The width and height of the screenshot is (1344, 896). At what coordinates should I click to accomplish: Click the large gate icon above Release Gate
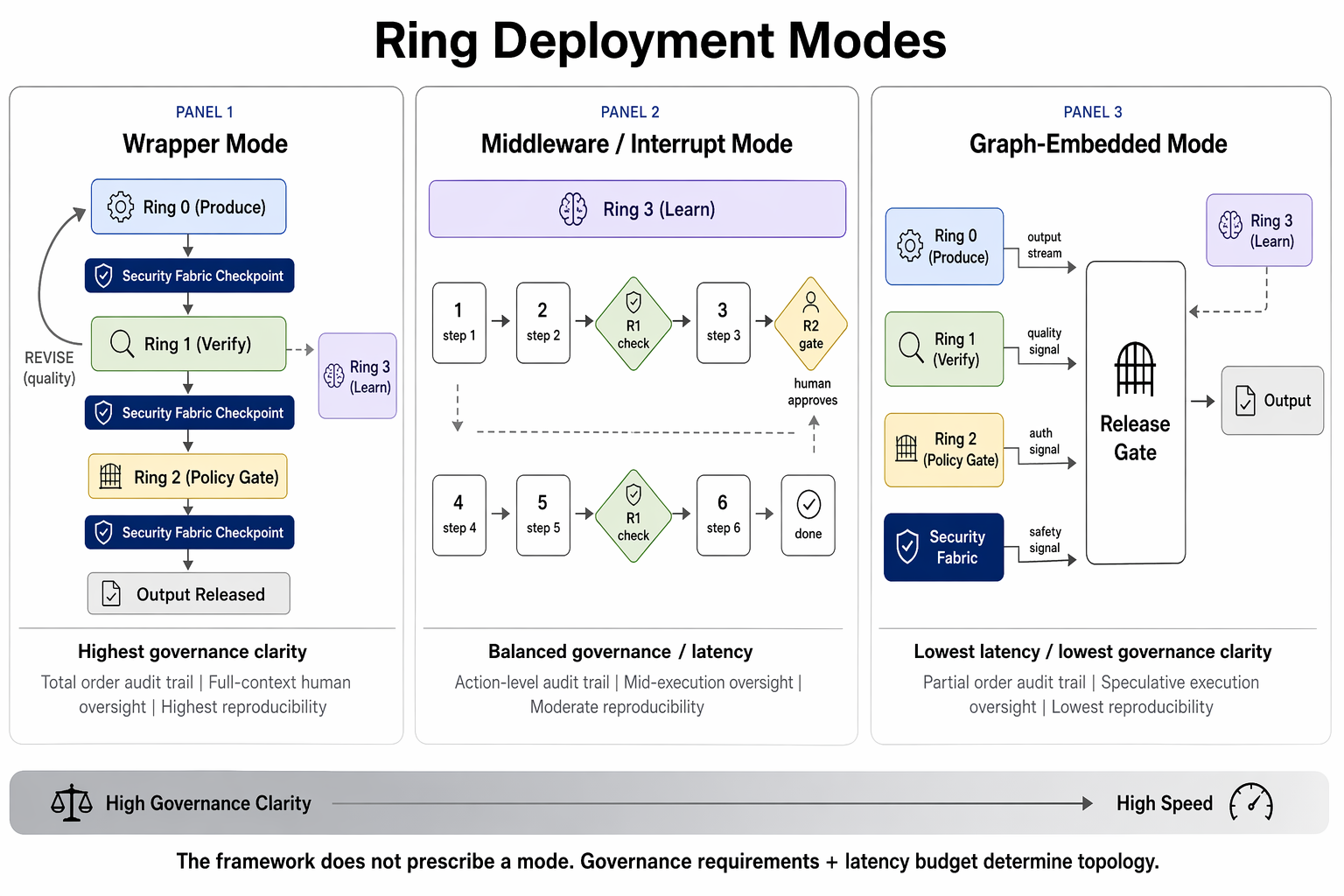point(1135,368)
